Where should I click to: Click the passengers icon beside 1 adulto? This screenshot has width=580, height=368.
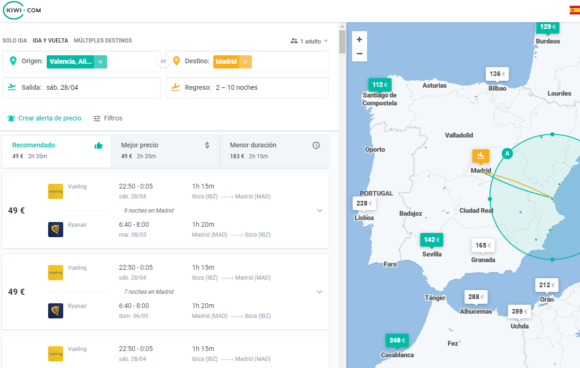click(x=294, y=41)
